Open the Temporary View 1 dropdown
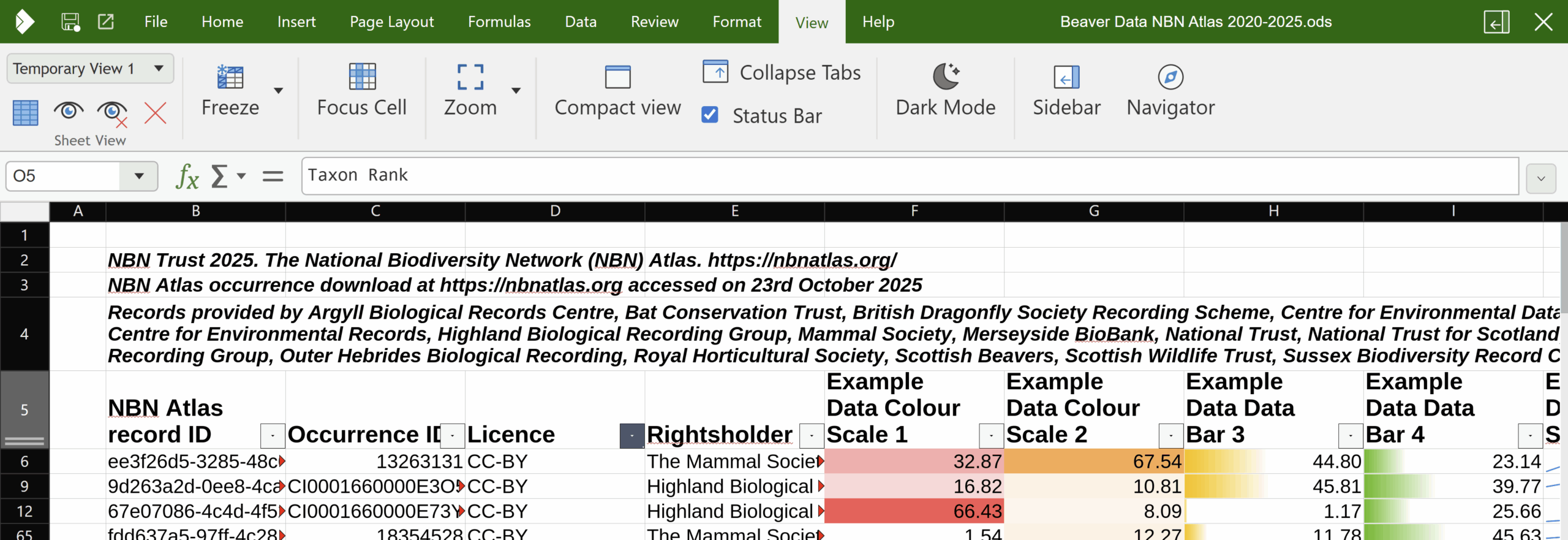 159,69
